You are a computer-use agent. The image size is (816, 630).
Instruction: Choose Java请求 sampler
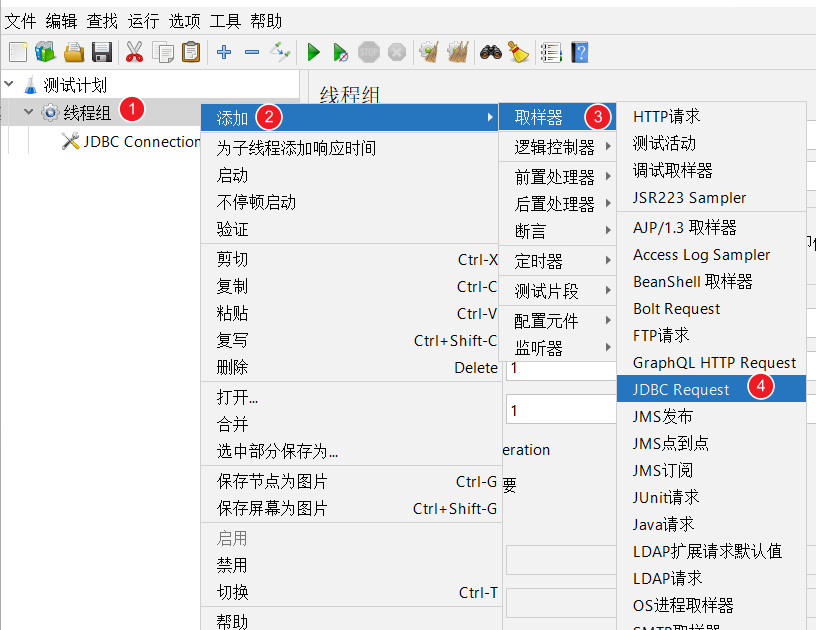tap(711, 524)
